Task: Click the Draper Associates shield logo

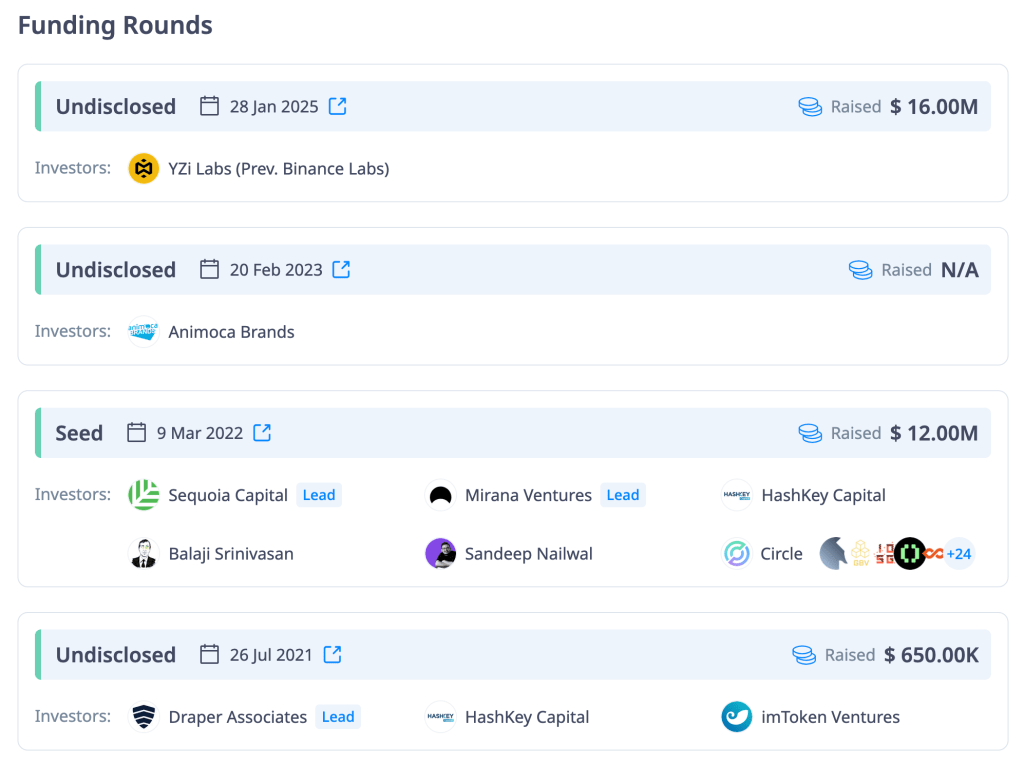Action: point(144,717)
